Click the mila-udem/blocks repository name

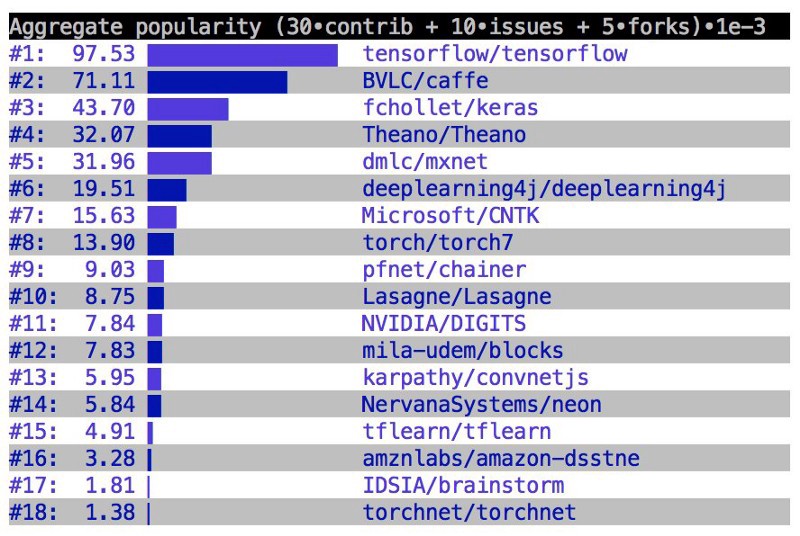(x=463, y=351)
